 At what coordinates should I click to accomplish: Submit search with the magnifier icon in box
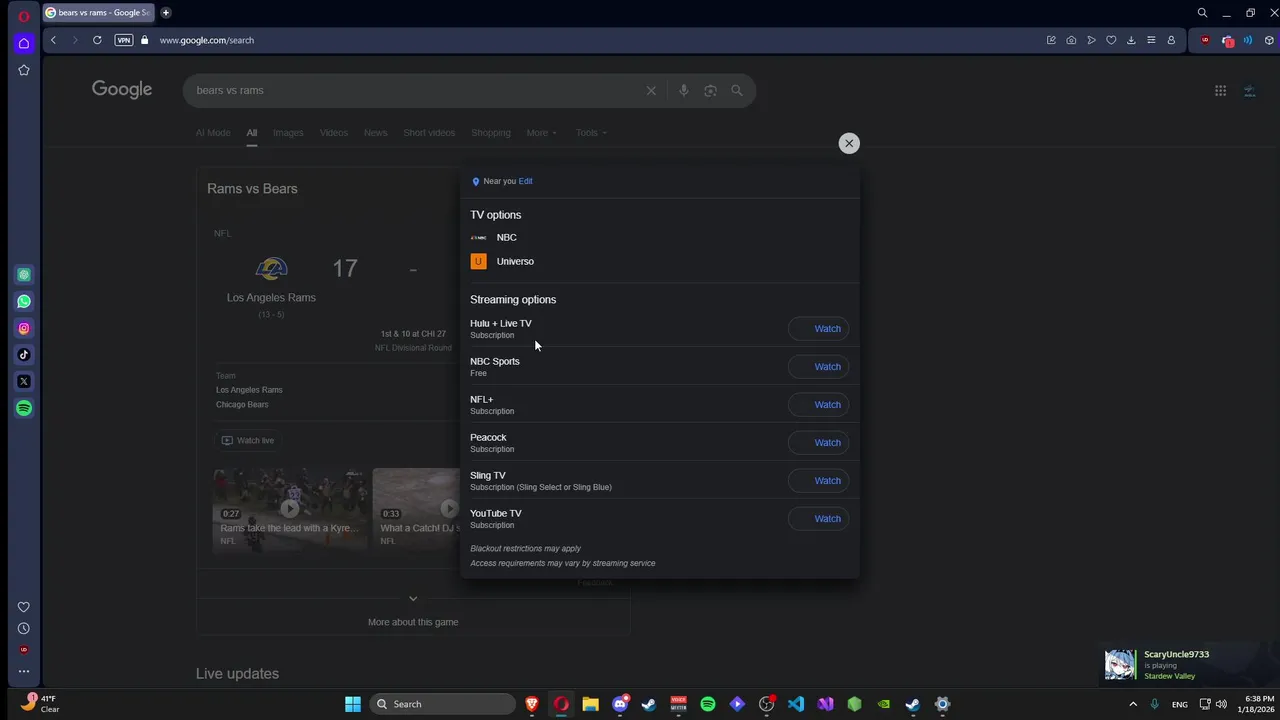click(737, 90)
